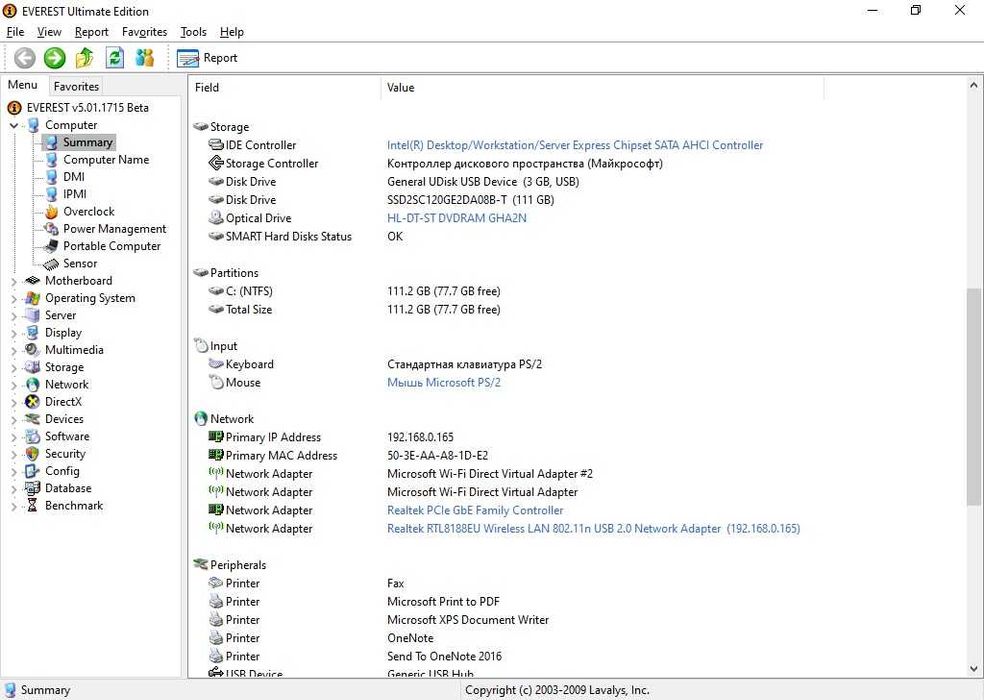The height and width of the screenshot is (700, 984).
Task: Click the Portable Computer laptop icon
Action: (x=51, y=246)
